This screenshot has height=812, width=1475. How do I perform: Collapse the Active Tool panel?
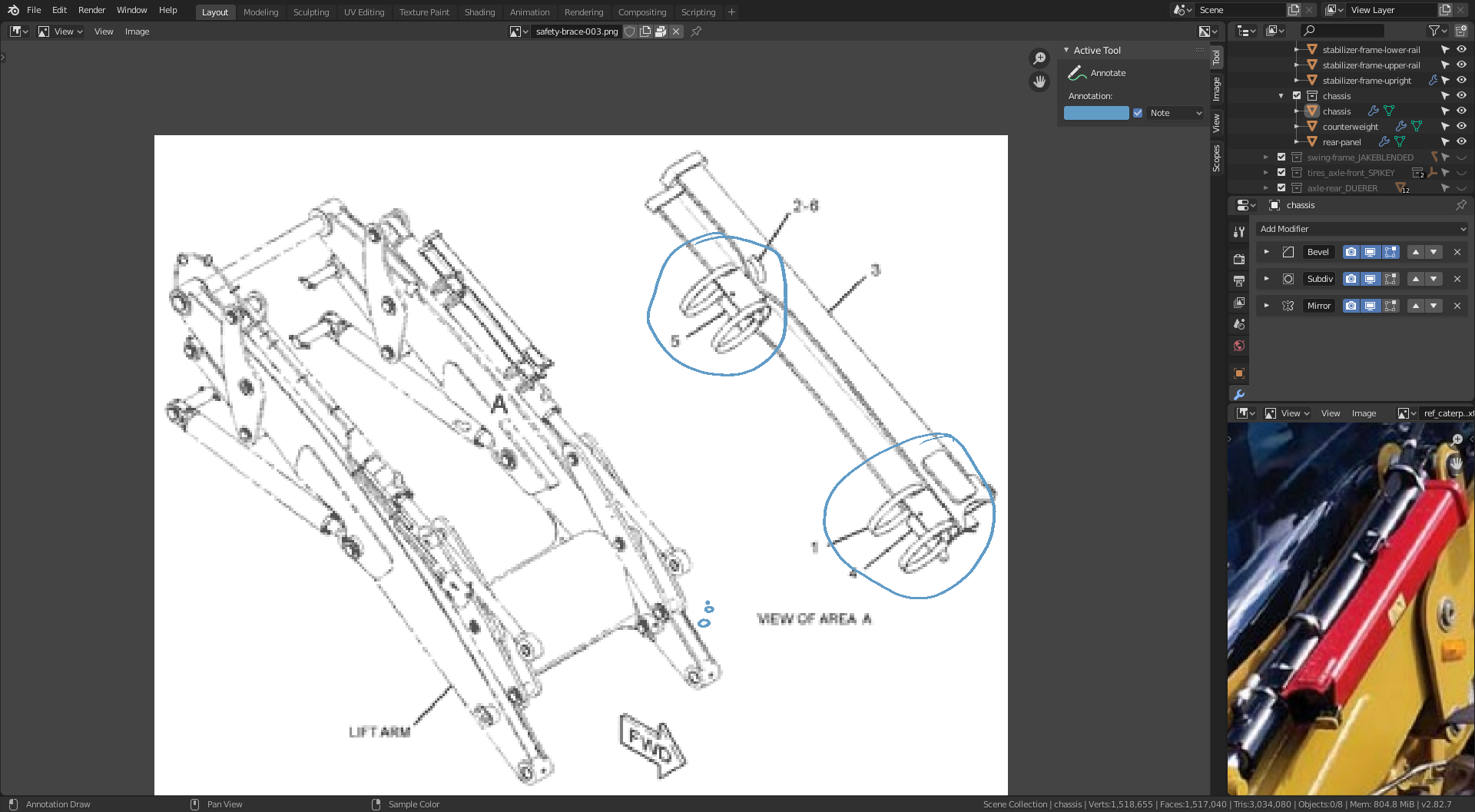[1066, 50]
